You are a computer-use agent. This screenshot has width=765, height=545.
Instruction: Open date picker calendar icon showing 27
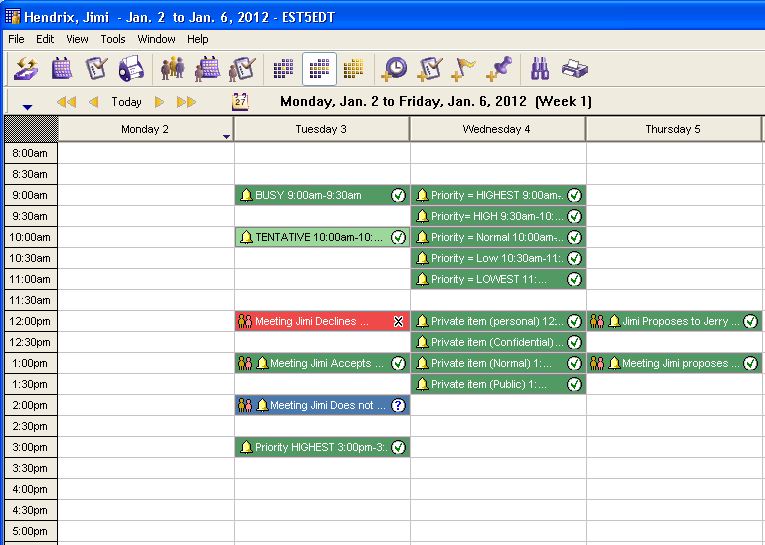[240, 101]
